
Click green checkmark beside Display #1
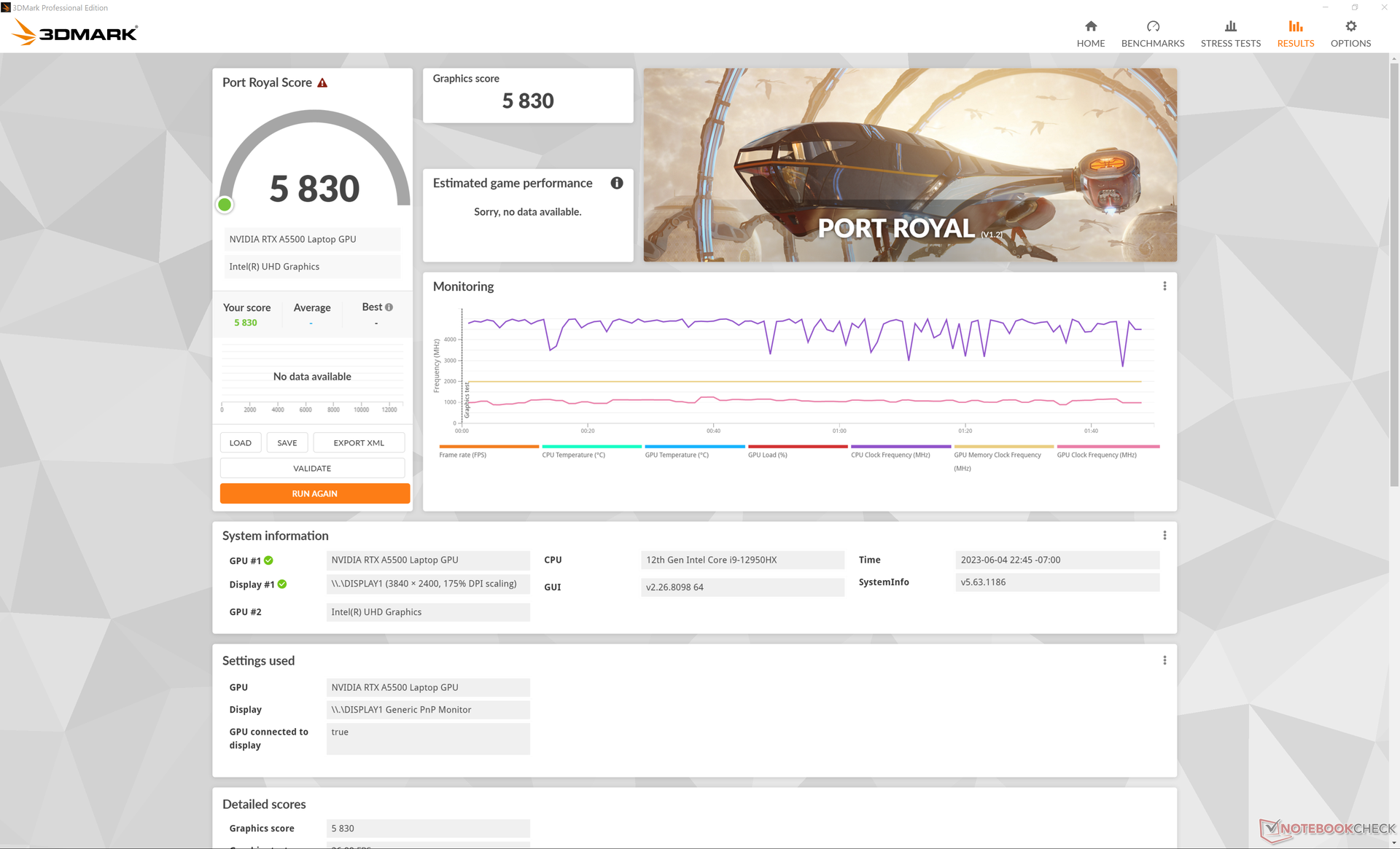point(282,584)
